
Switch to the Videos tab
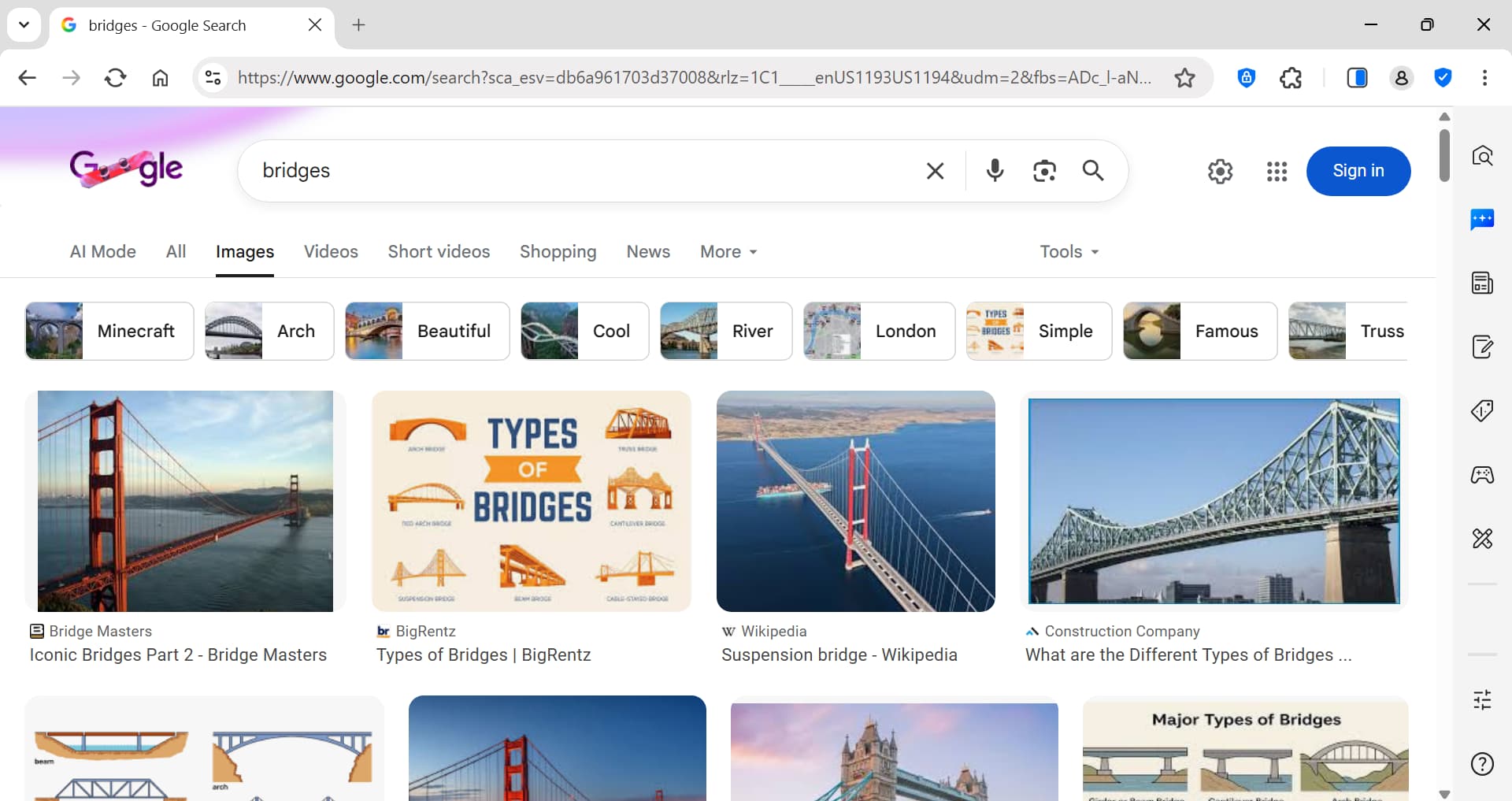pos(331,251)
